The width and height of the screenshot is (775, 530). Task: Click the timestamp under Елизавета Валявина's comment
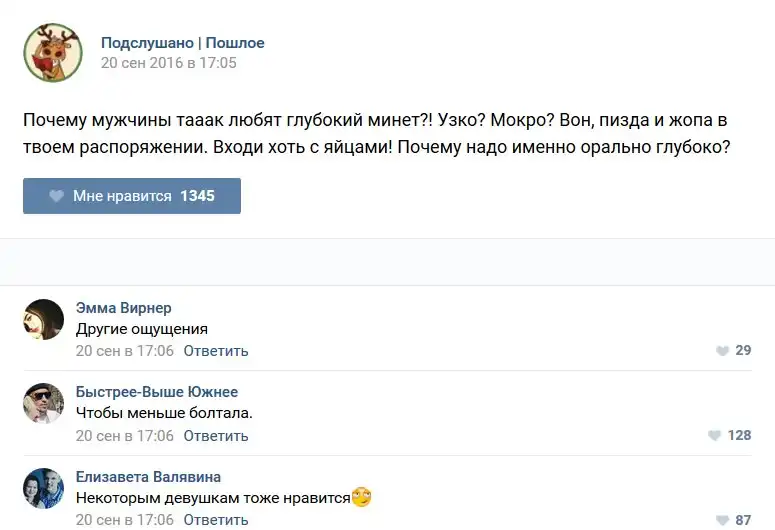coord(125,520)
